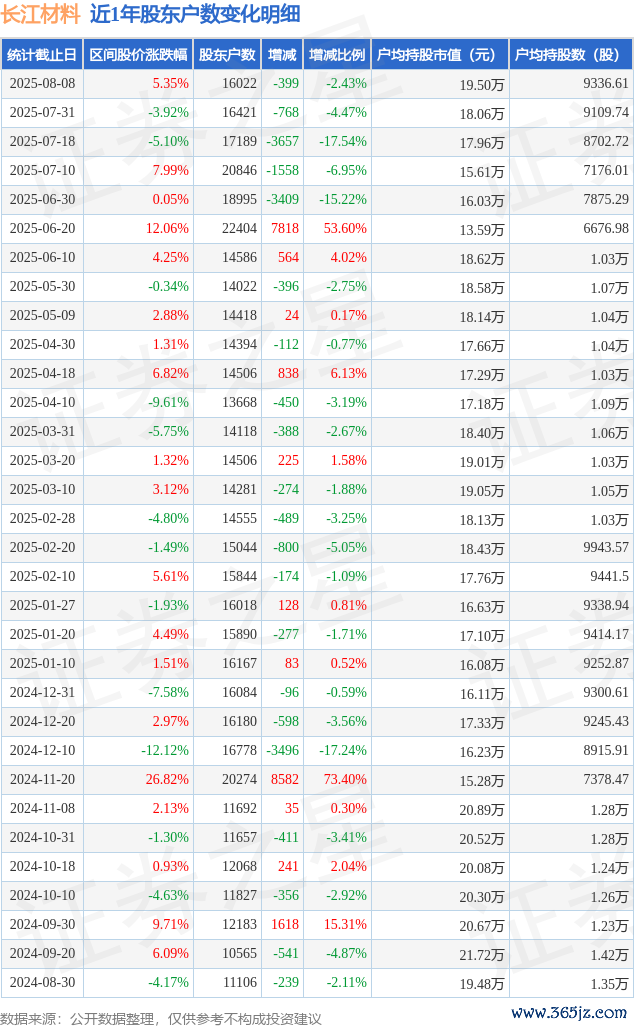The height and width of the screenshot is (1028, 634).
Task: Click the 近1年股东户数变化明细 heading
Action: tap(195, 14)
